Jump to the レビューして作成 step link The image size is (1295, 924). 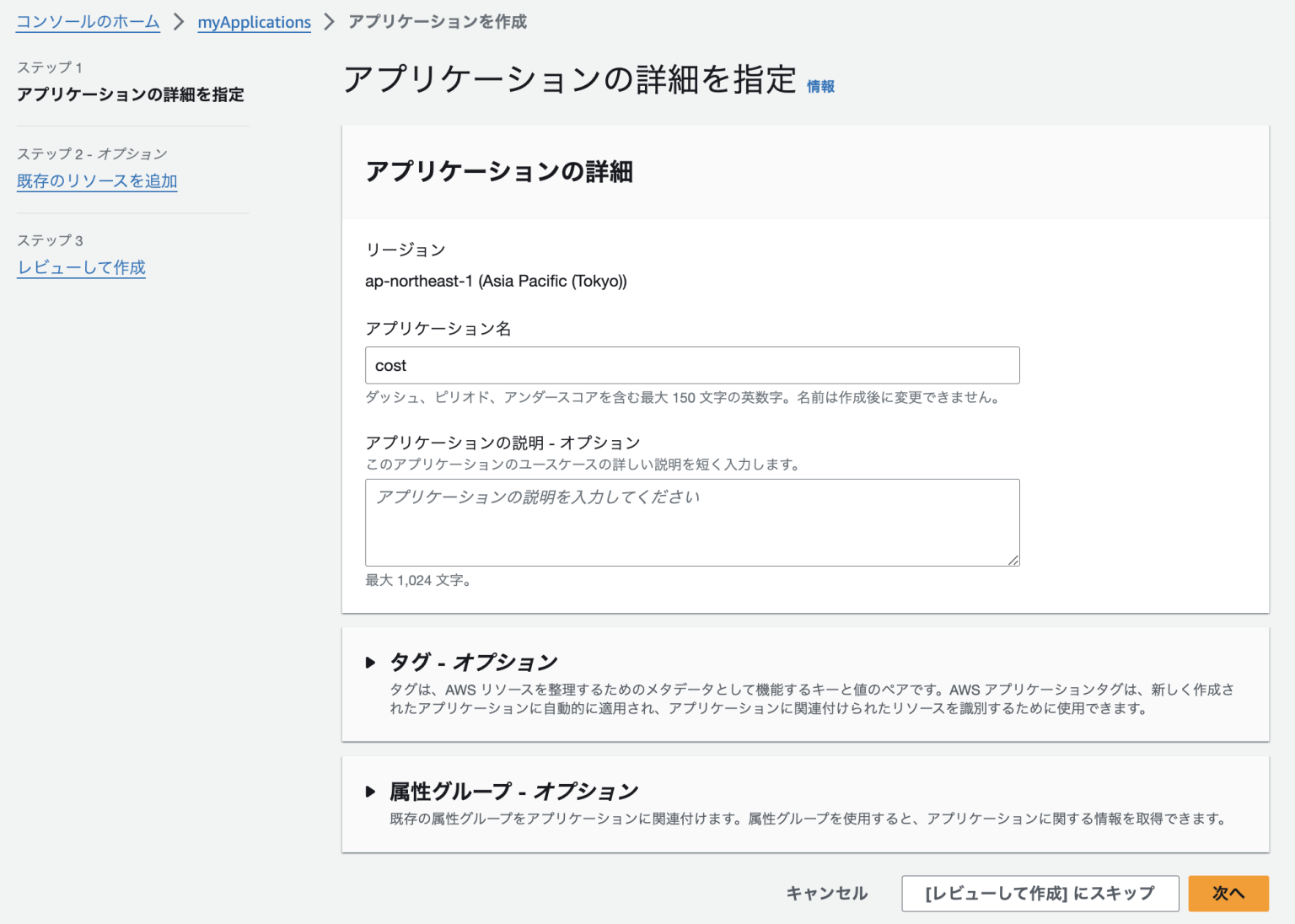(81, 267)
